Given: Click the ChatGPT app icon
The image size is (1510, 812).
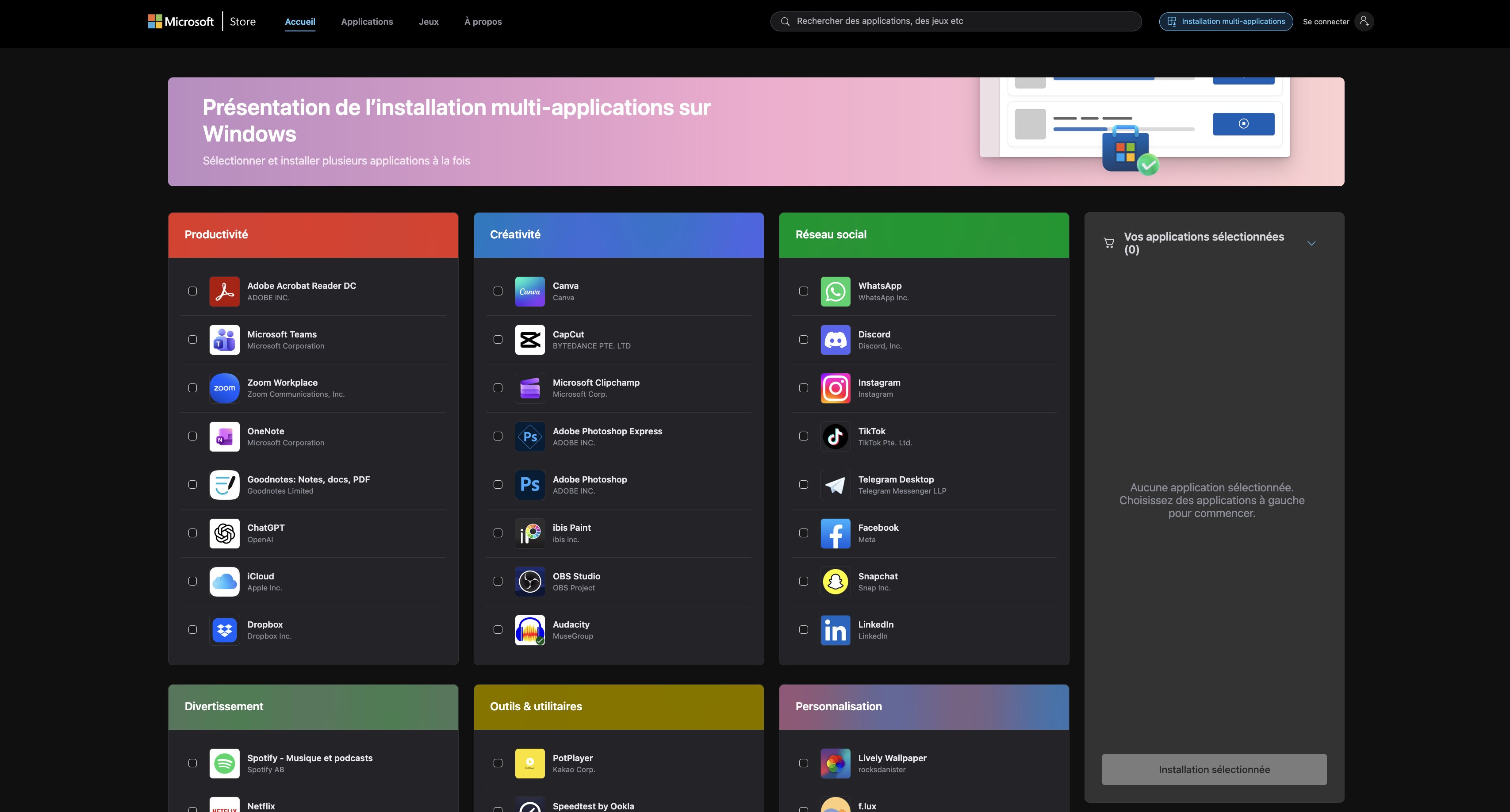Looking at the screenshot, I should [225, 533].
